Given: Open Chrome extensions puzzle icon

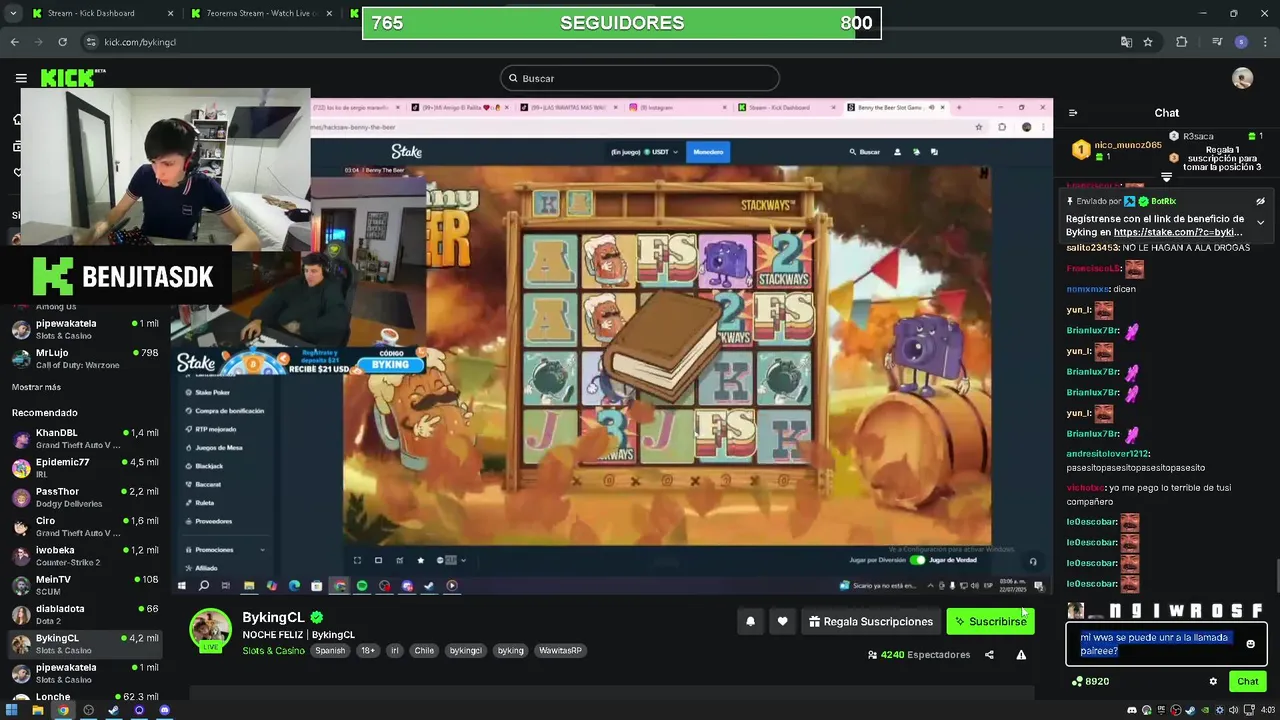Looking at the screenshot, I should coord(1181,42).
